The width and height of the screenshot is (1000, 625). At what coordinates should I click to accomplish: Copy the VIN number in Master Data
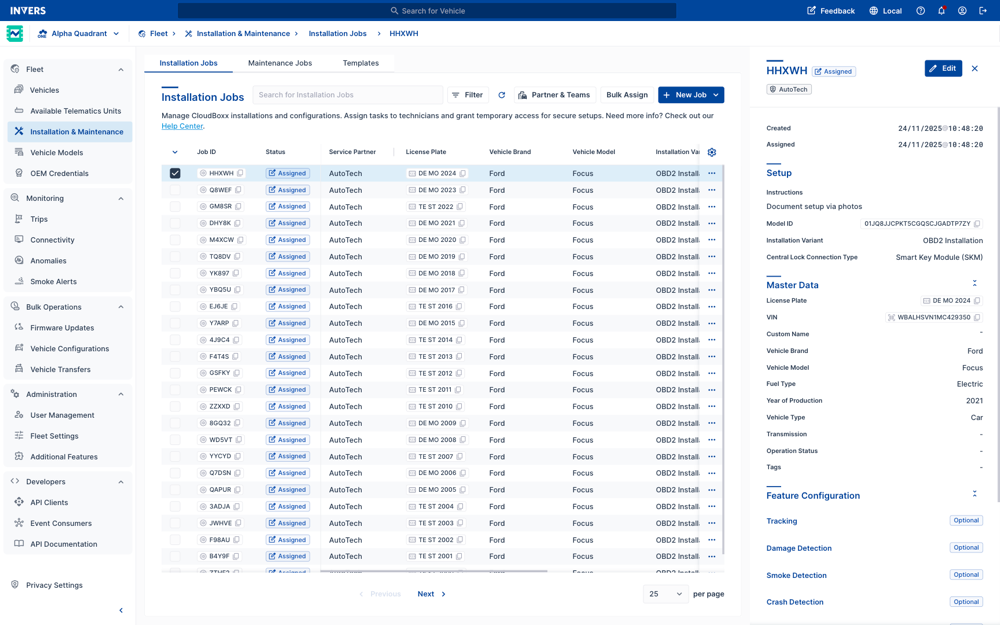click(x=977, y=317)
